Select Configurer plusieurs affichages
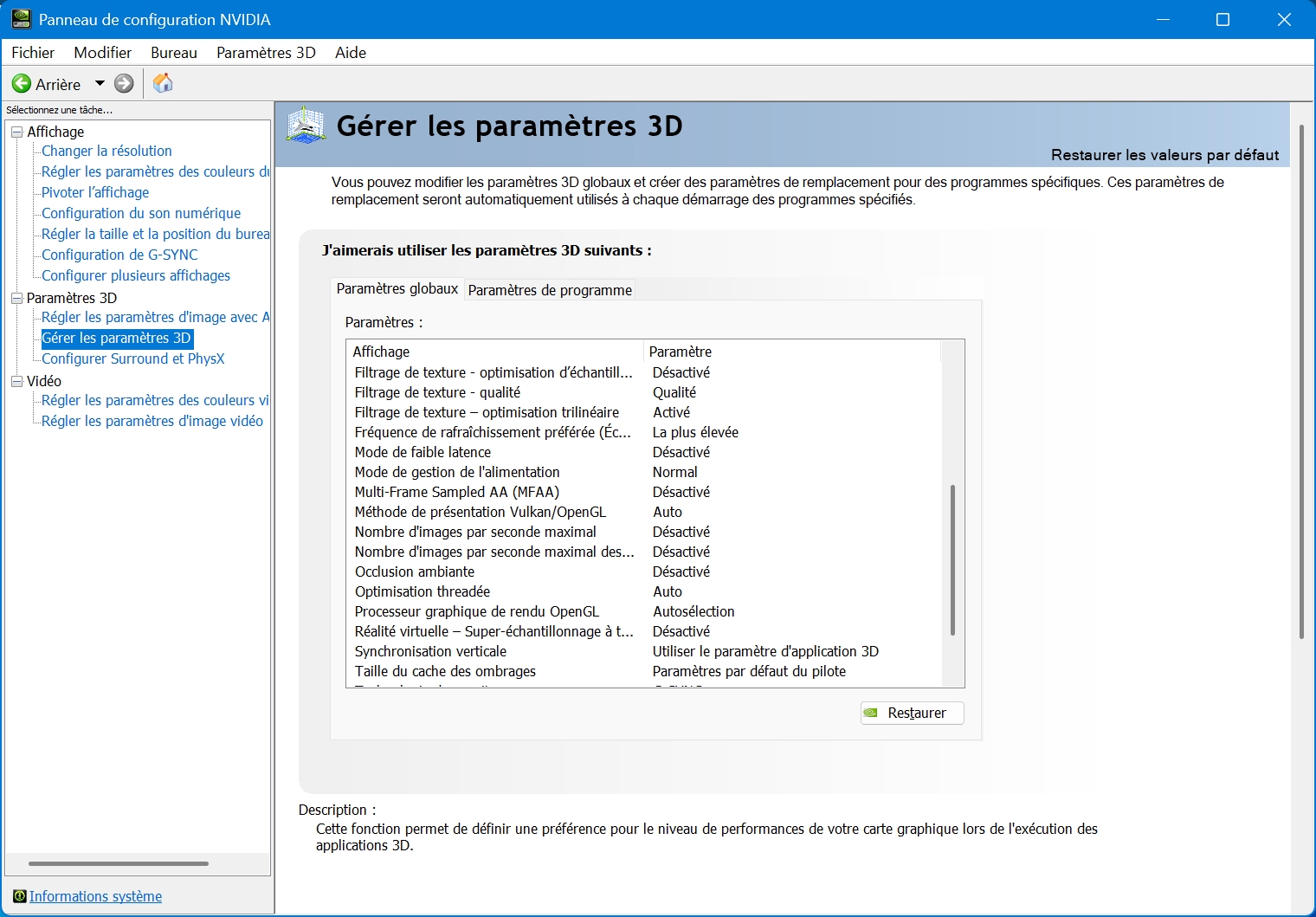Image resolution: width=1316 pixels, height=917 pixels. pyautogui.click(x=136, y=275)
